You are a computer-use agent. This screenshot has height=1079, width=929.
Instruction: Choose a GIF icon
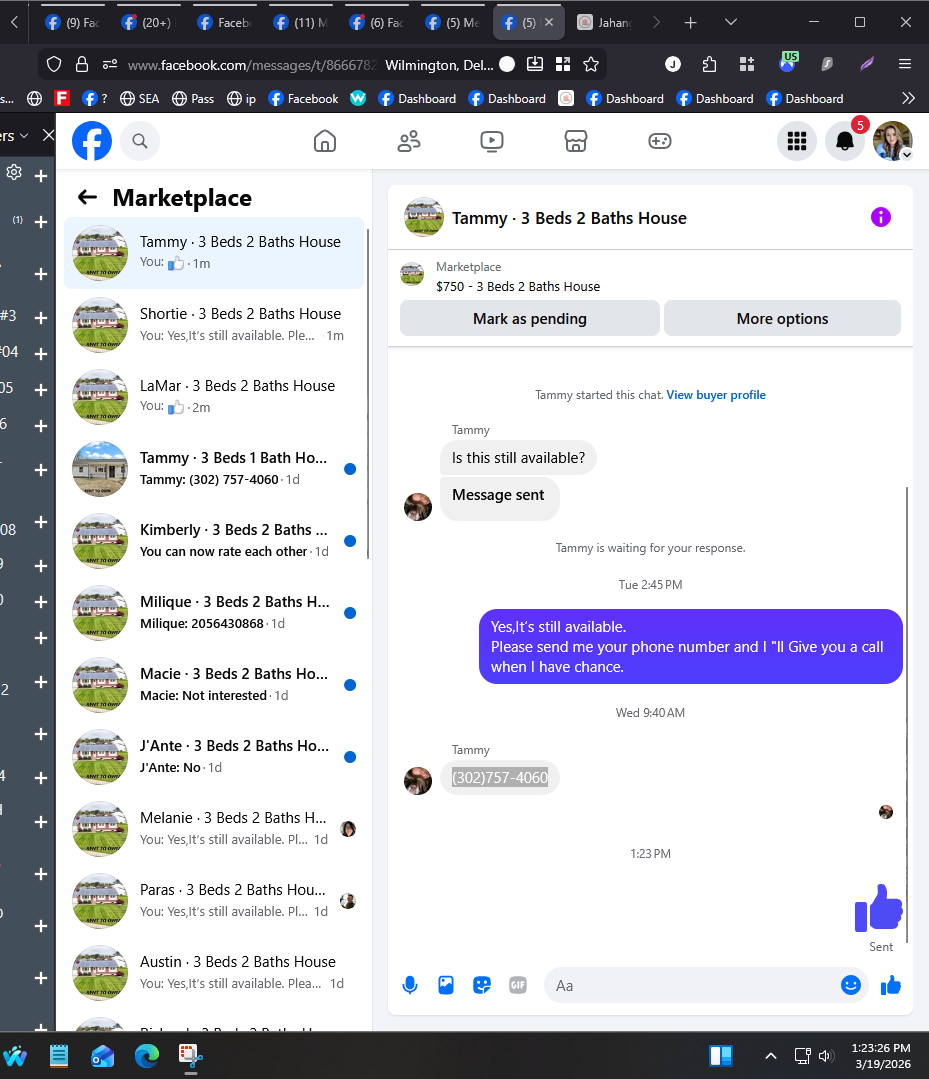518,985
